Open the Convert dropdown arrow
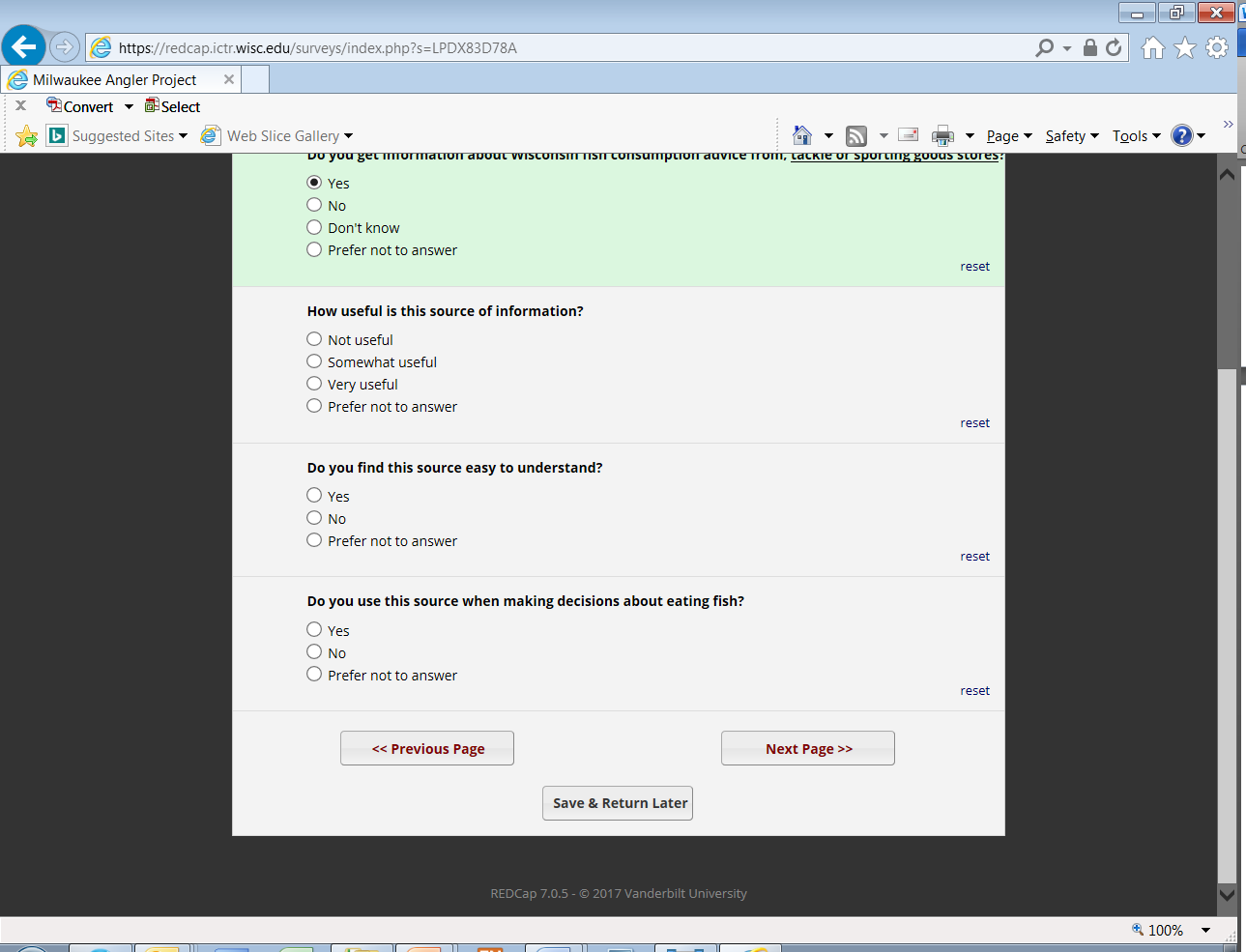This screenshot has width=1246, height=952. point(129,106)
